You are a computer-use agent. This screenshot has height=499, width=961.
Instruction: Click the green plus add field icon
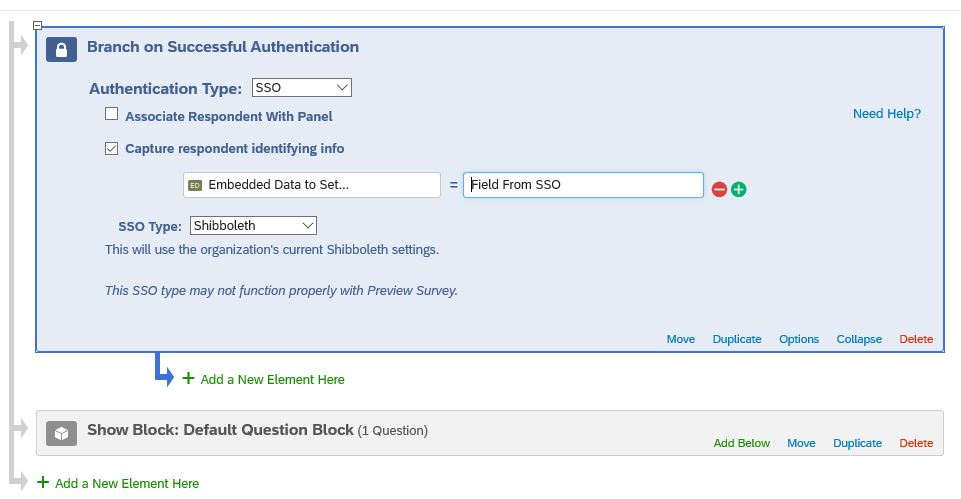pos(739,189)
